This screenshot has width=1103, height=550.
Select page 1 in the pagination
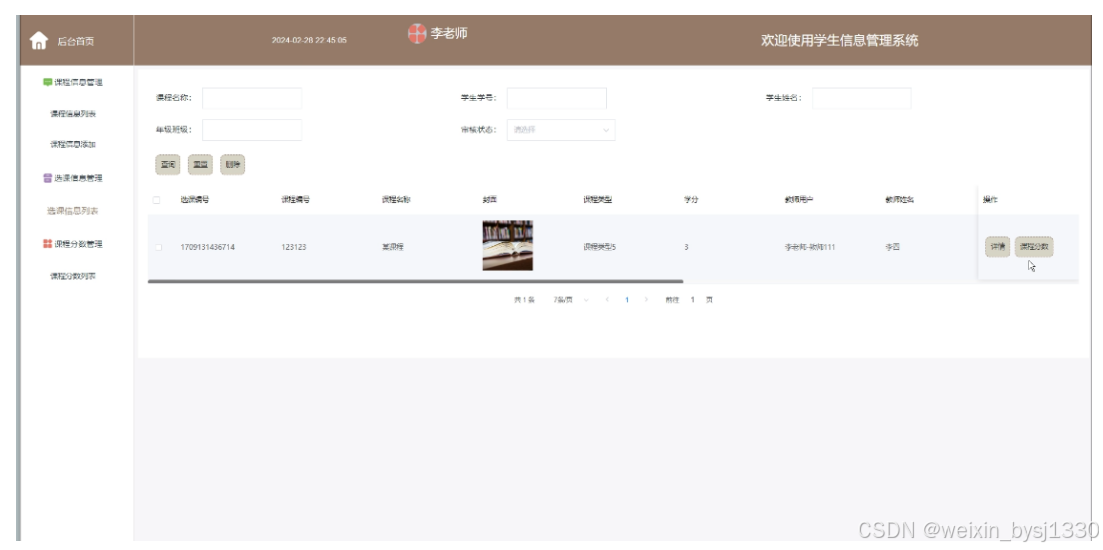click(x=627, y=300)
